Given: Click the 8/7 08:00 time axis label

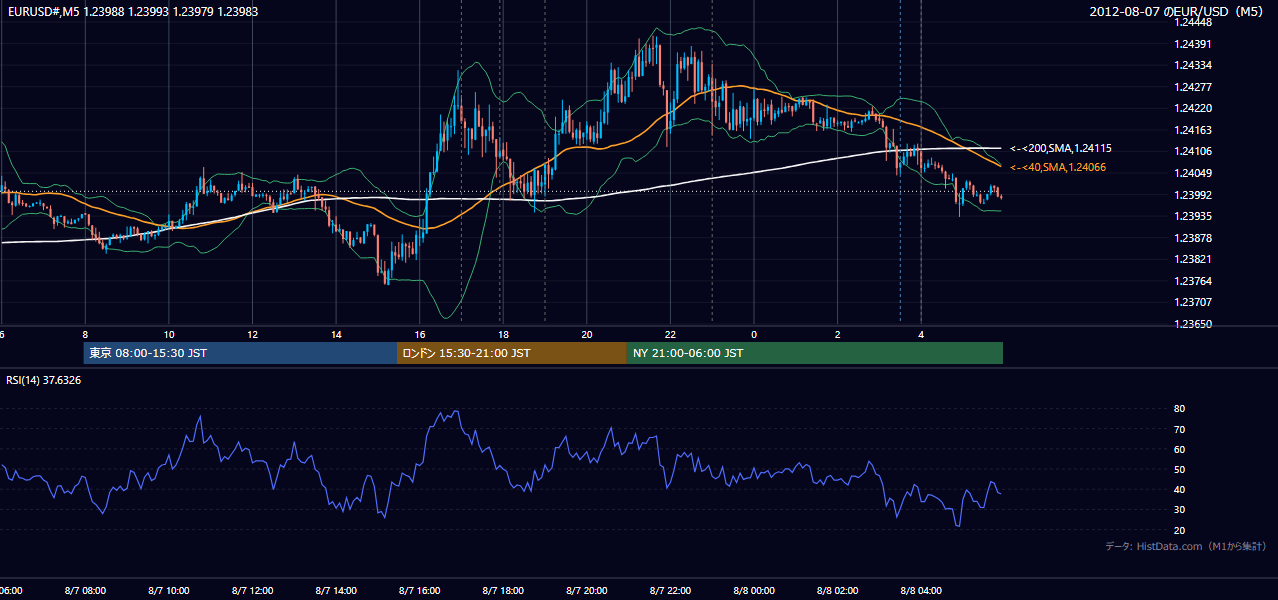Looking at the screenshot, I should pyautogui.click(x=85, y=591).
